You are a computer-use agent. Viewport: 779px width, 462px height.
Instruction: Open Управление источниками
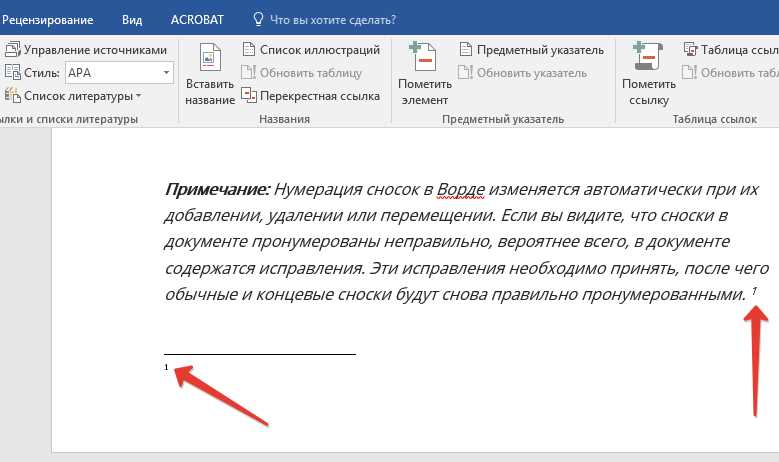[x=95, y=50]
